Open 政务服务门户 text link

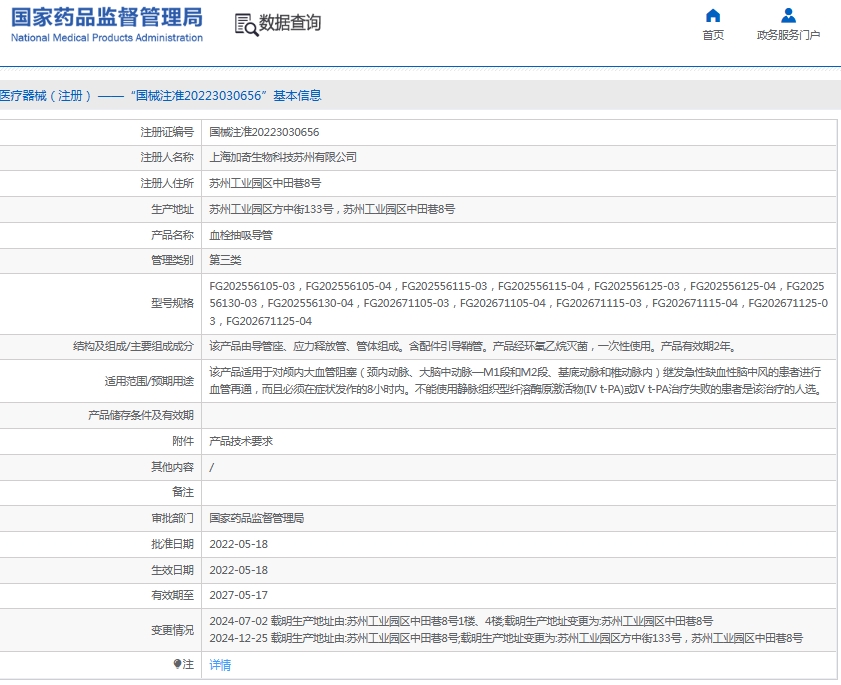[788, 35]
